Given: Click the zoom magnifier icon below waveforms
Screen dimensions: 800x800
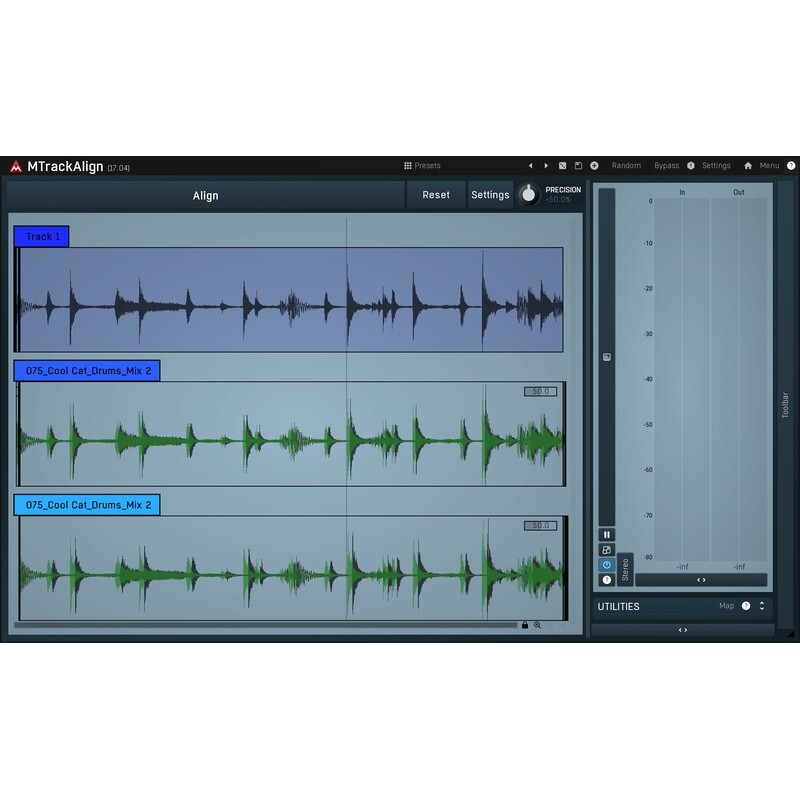Looking at the screenshot, I should pyautogui.click(x=537, y=625).
